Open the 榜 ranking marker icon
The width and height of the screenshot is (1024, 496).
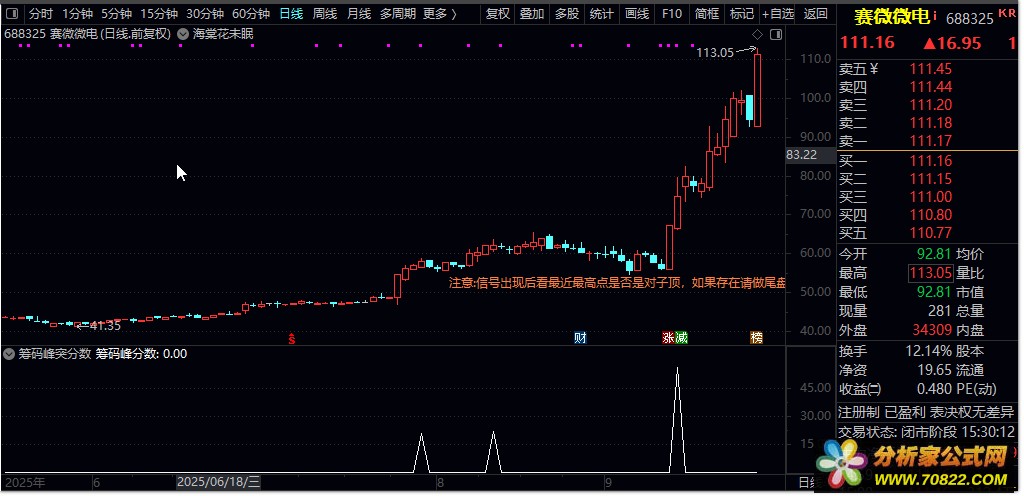tap(756, 337)
